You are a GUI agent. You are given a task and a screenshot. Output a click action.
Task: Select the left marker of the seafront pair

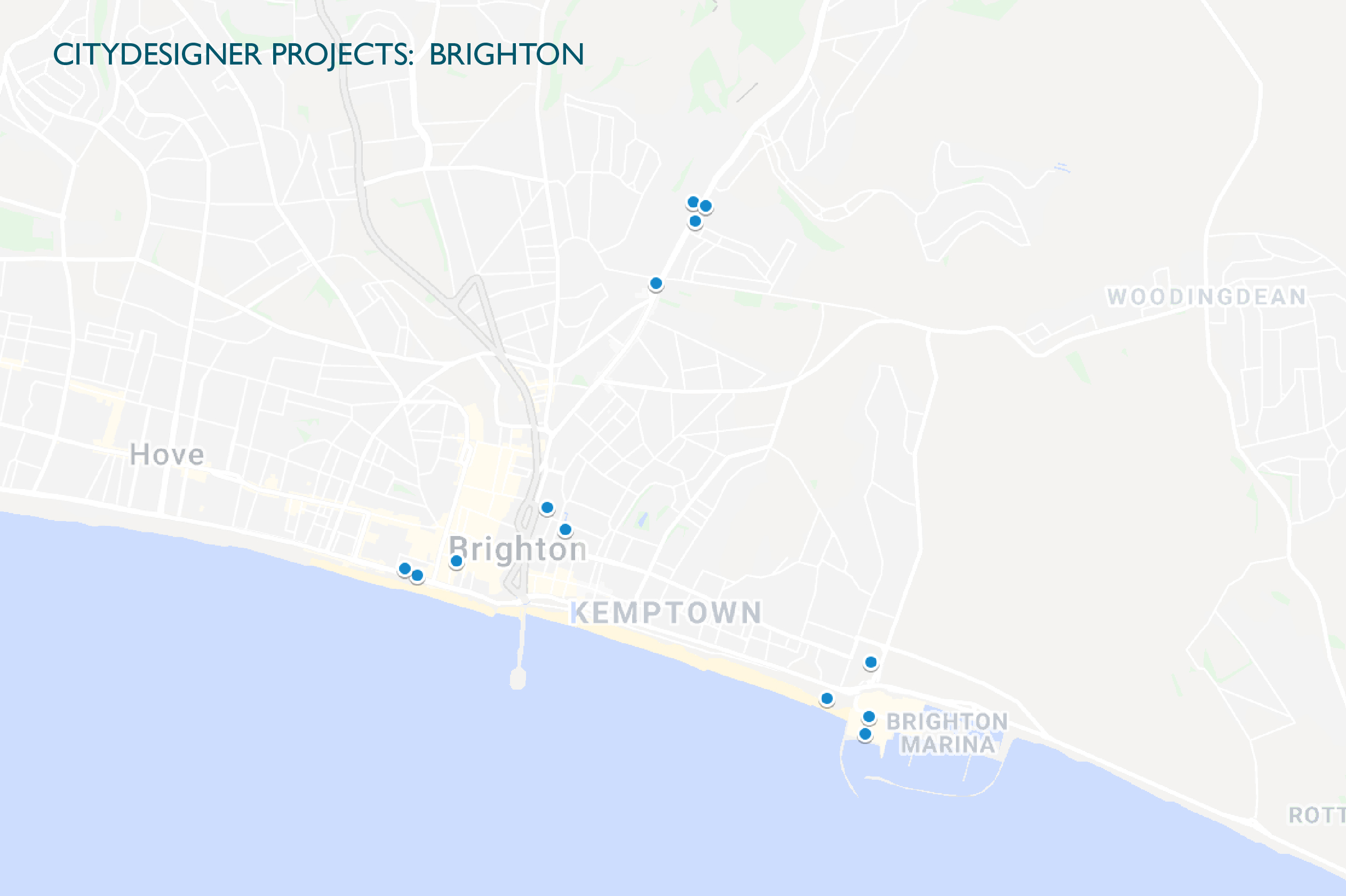pos(405,569)
